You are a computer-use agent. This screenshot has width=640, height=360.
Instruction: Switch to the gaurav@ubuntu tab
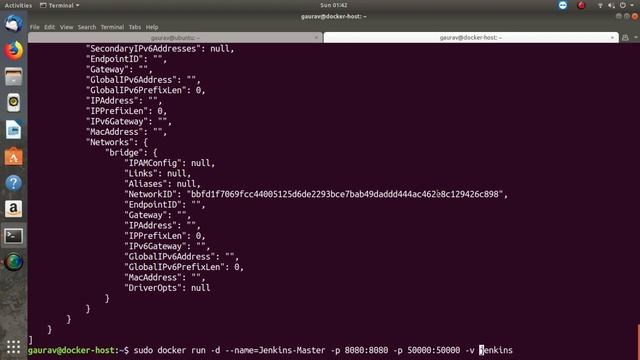pyautogui.click(x=175, y=38)
